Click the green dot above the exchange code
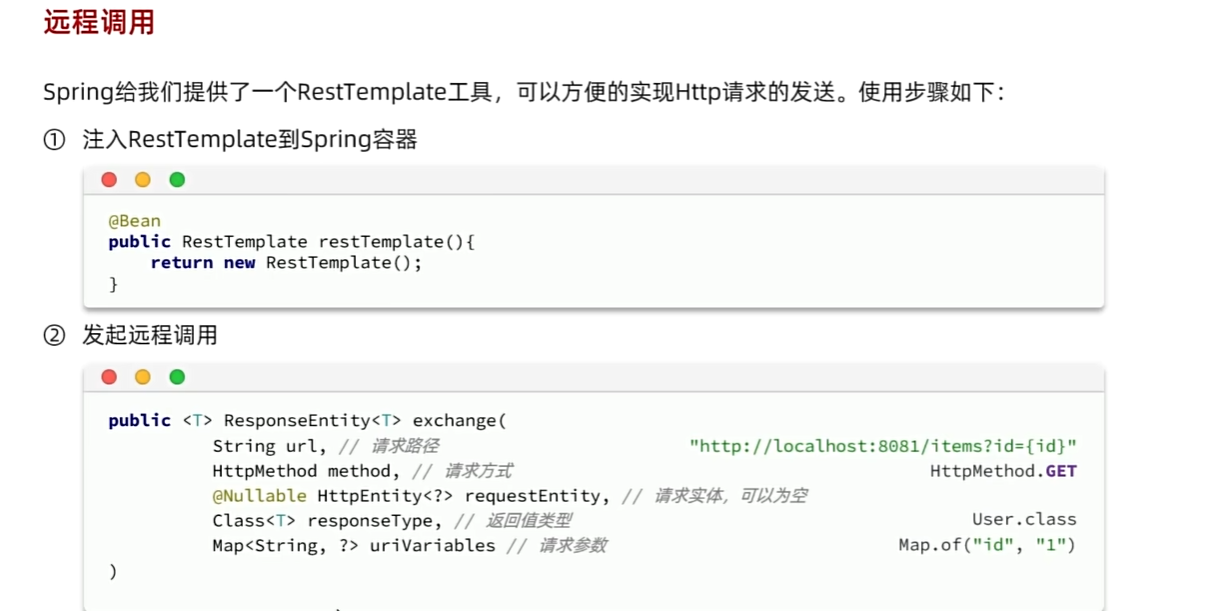Screen dimensions: 1210x611 point(177,377)
